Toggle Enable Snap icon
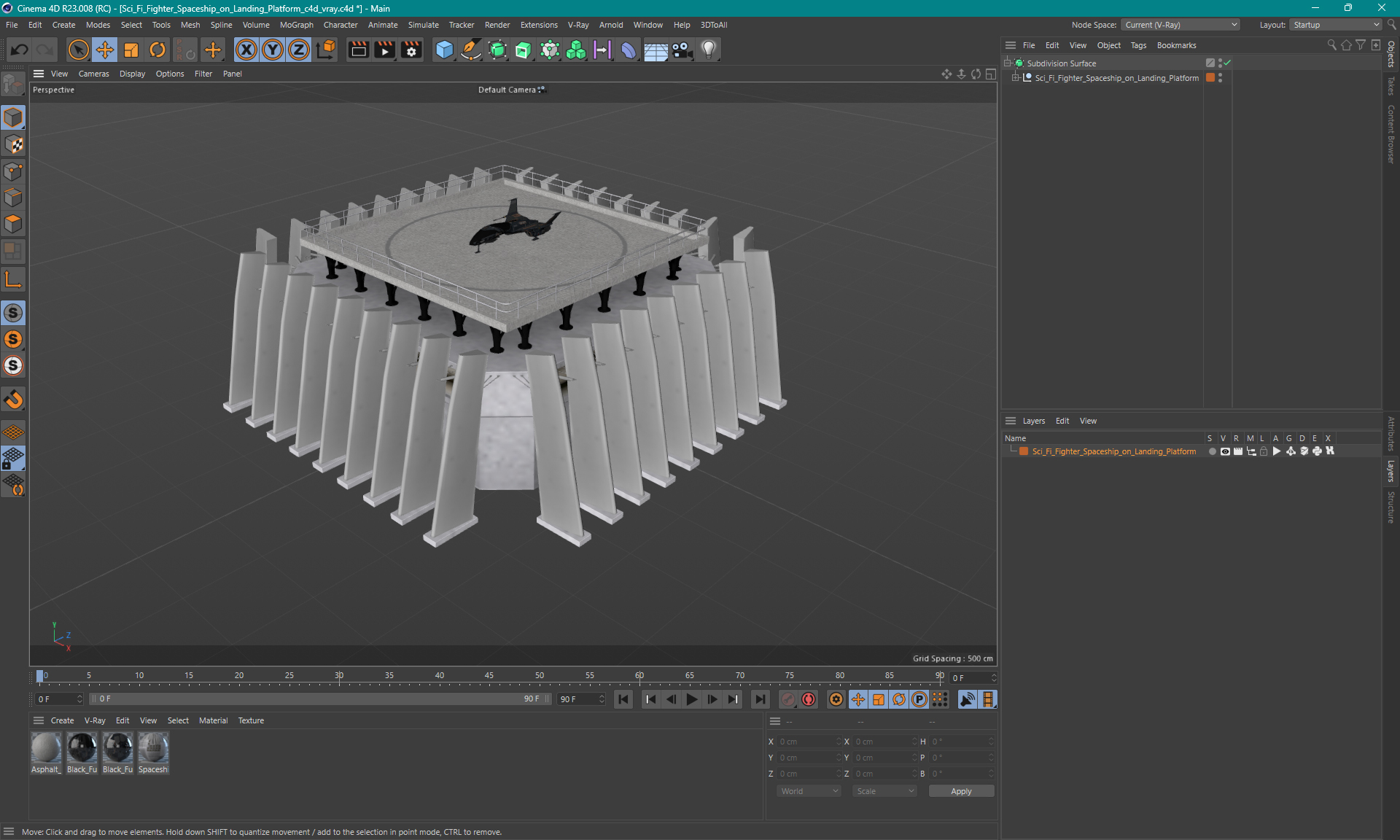1400x840 pixels. (13, 313)
